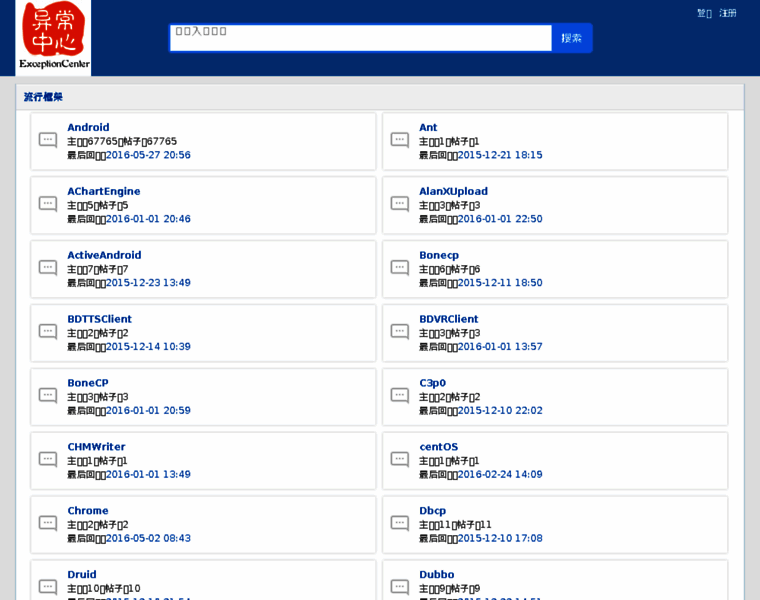760x600 pixels.
Task: Click the BDTTSClient chat icon
Action: click(x=48, y=332)
